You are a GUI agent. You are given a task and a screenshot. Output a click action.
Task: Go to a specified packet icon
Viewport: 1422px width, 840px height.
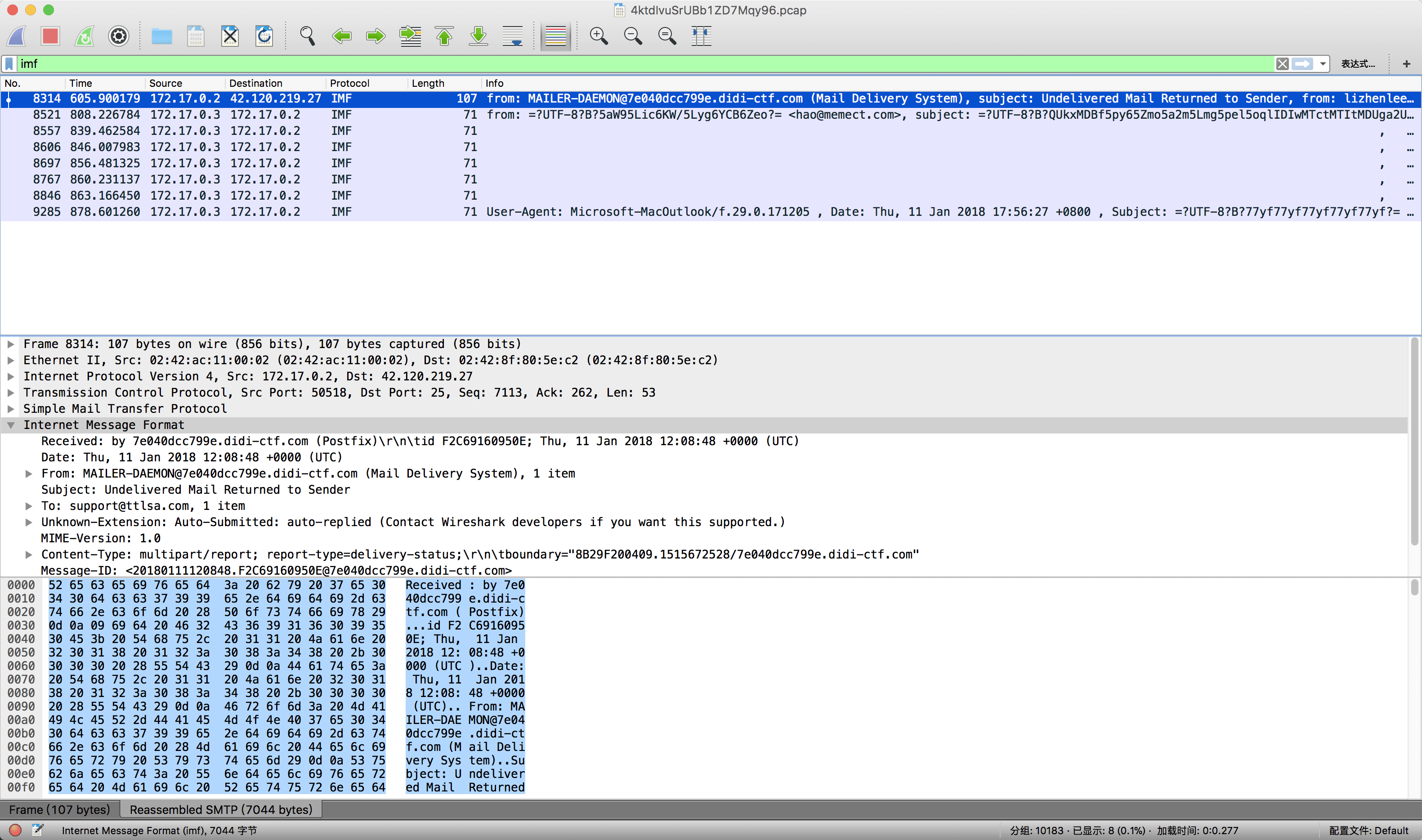pos(410,36)
